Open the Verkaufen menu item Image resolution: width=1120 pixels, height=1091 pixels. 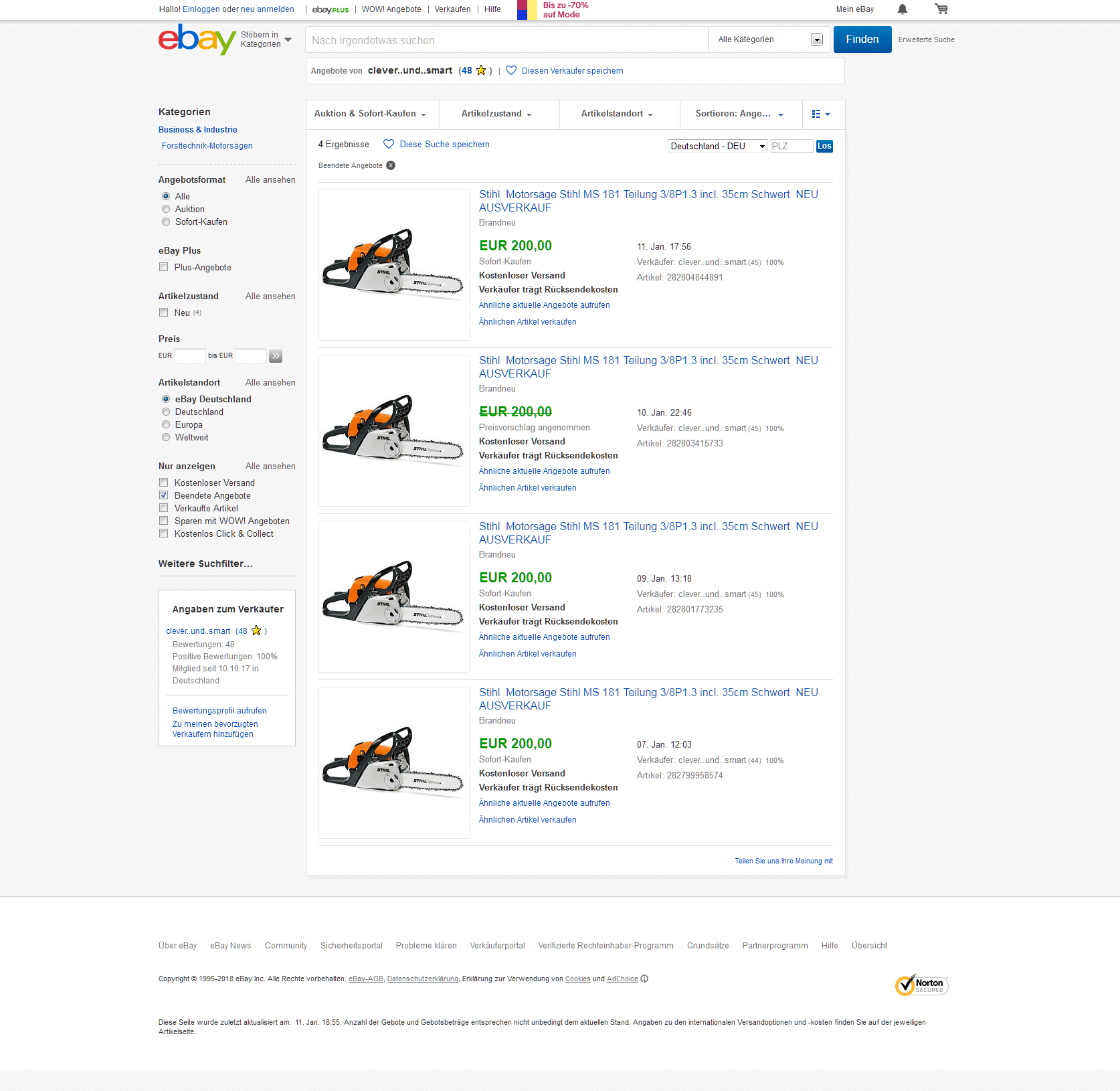tap(452, 9)
